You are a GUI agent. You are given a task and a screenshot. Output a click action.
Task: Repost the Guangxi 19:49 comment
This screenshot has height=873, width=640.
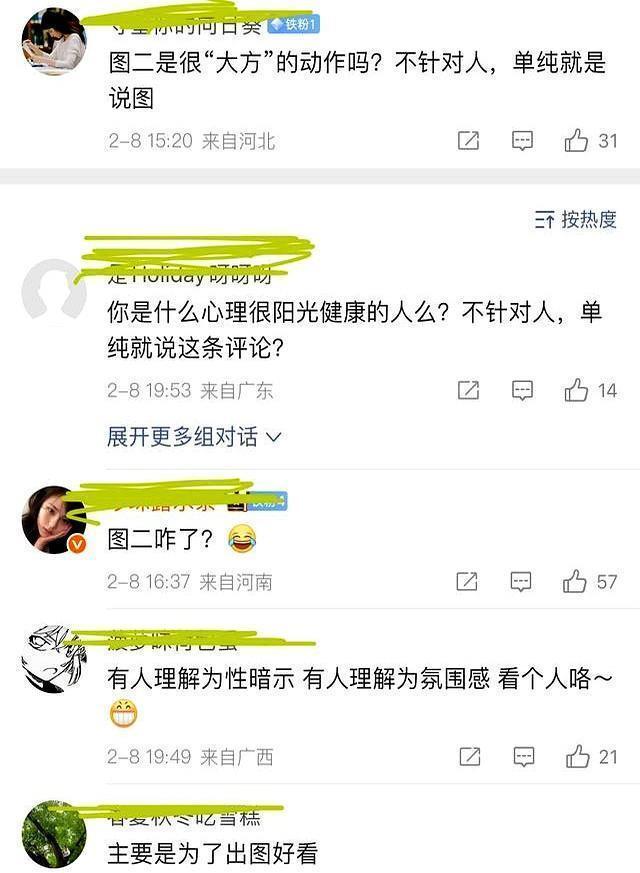point(470,756)
